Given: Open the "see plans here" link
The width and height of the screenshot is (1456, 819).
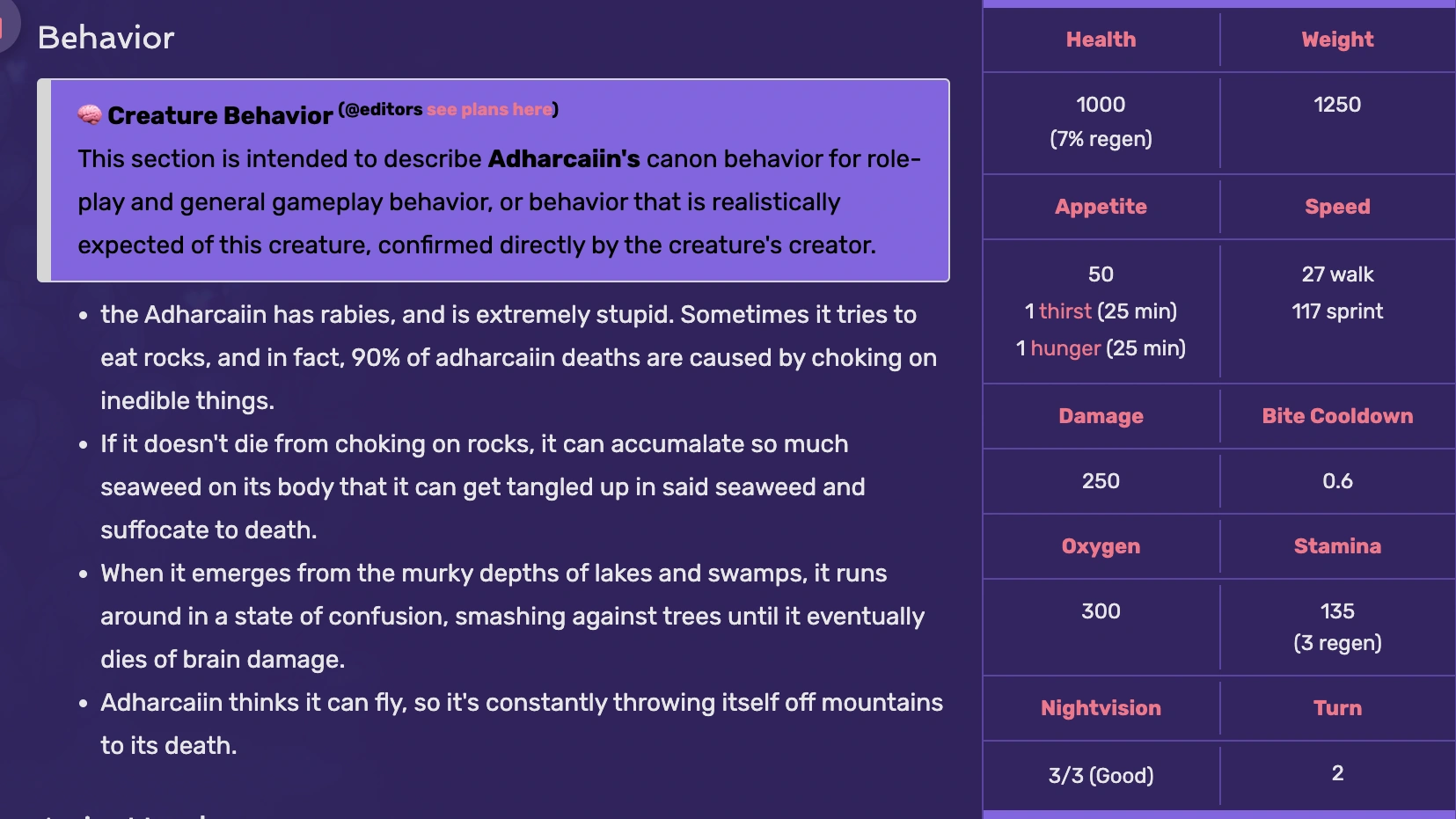Looking at the screenshot, I should pyautogui.click(x=489, y=110).
